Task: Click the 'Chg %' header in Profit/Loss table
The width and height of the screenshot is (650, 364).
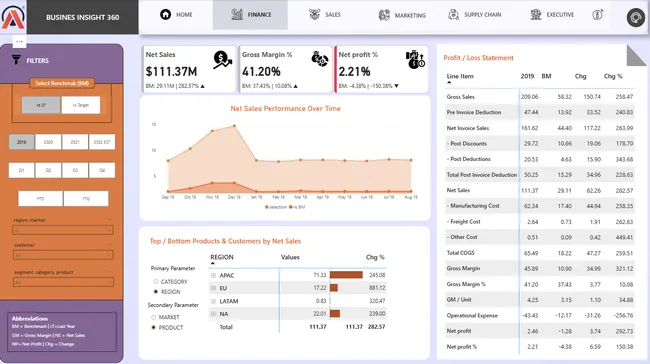Action: pyautogui.click(x=613, y=76)
